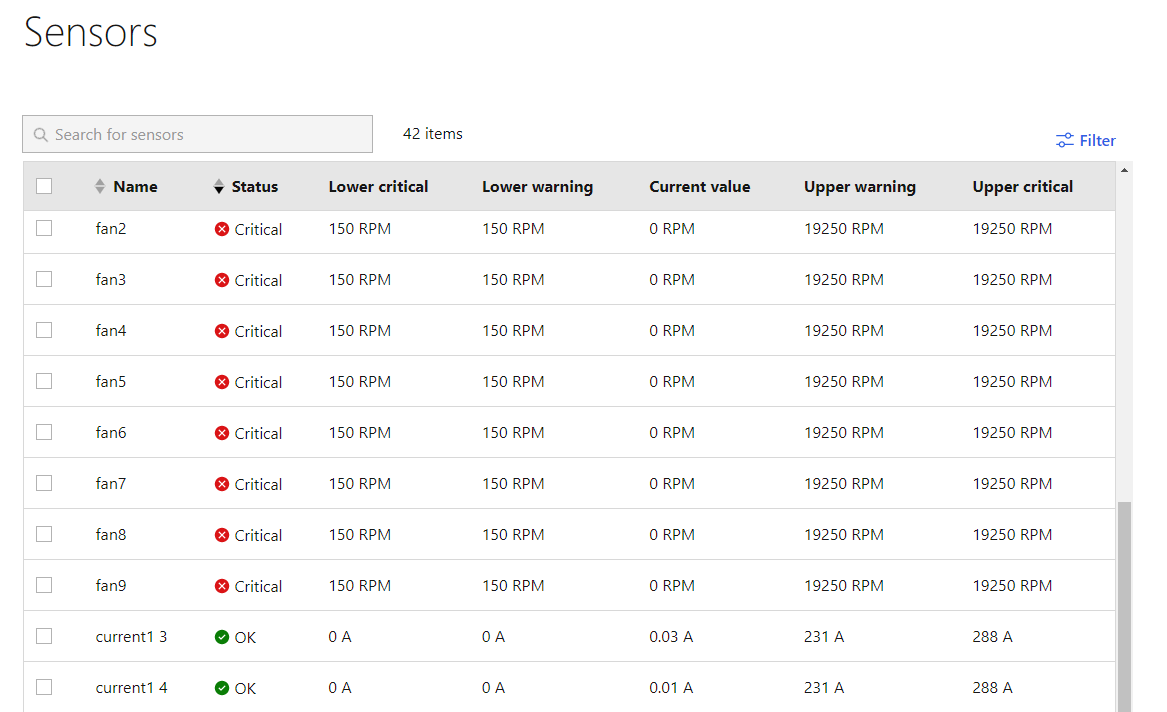This screenshot has height=712, width=1167.
Task: Click the magnifier icon in the search box
Action: point(41,135)
